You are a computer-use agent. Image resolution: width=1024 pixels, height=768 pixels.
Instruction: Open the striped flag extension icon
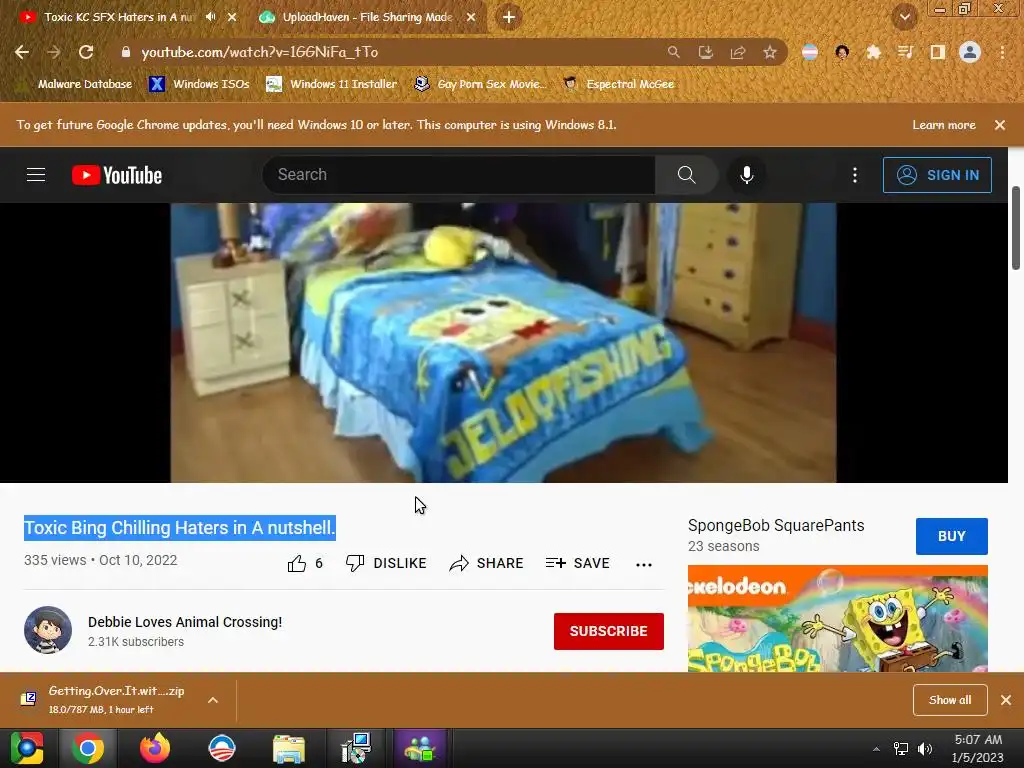pos(810,52)
